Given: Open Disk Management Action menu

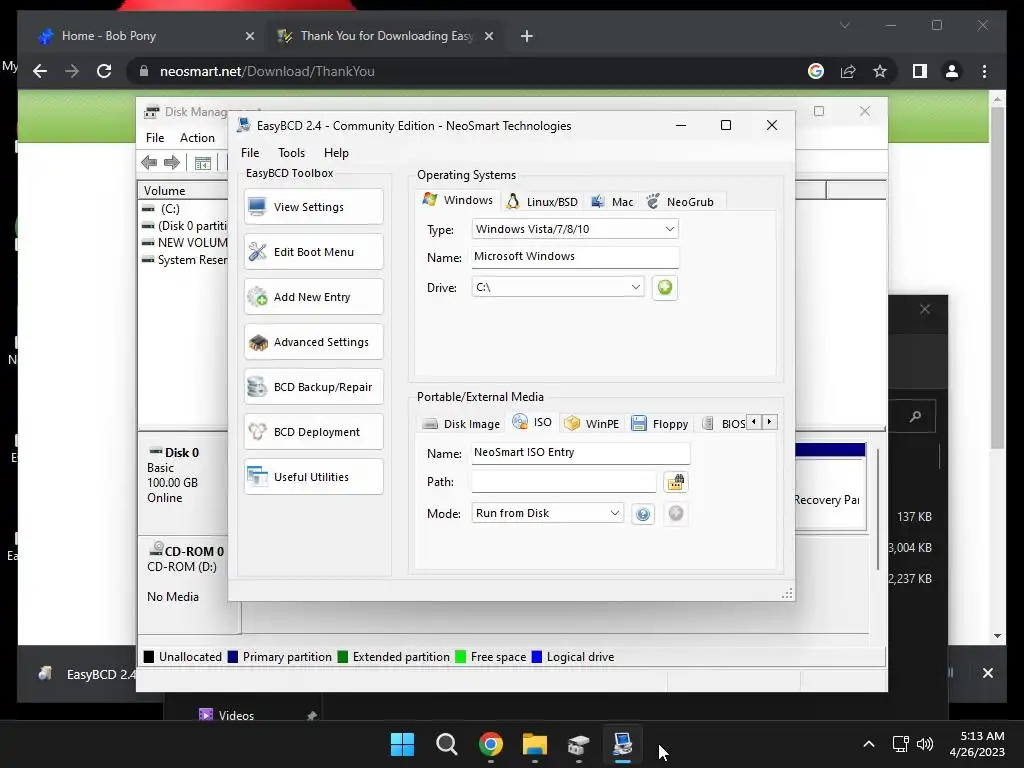Looking at the screenshot, I should pos(197,138).
